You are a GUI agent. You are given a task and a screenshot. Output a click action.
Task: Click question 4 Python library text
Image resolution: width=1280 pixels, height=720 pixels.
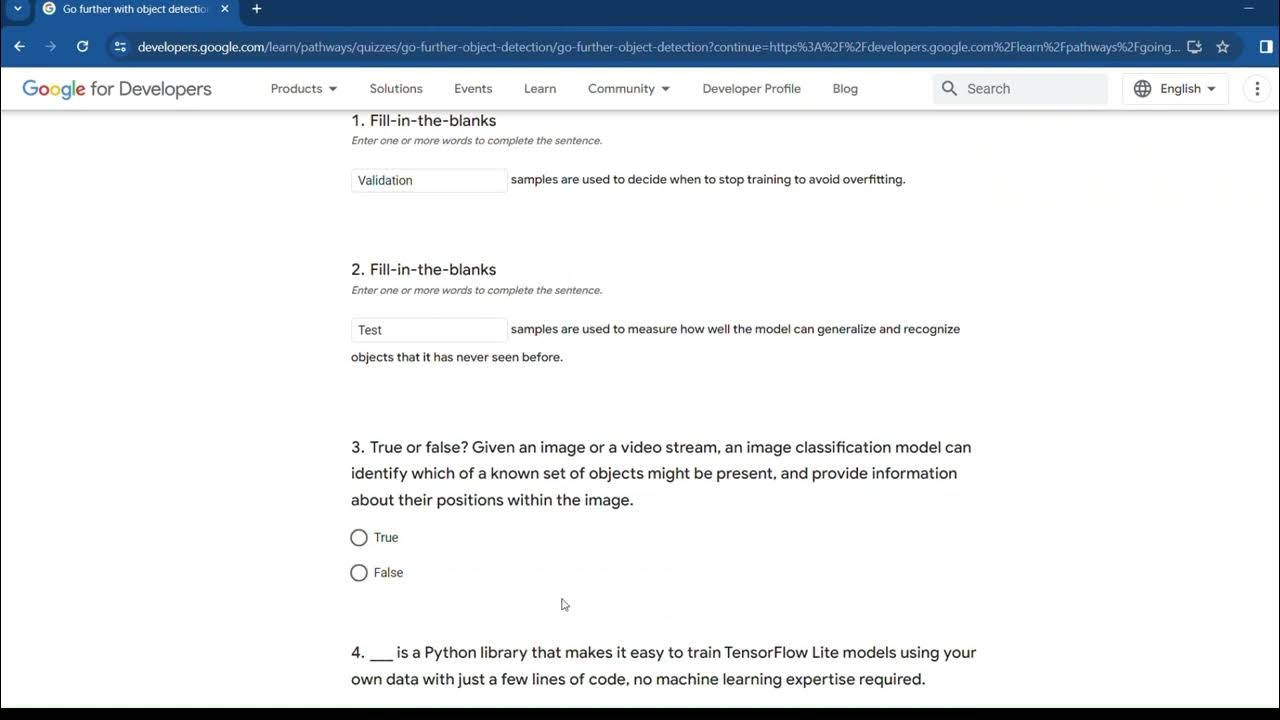tap(664, 666)
